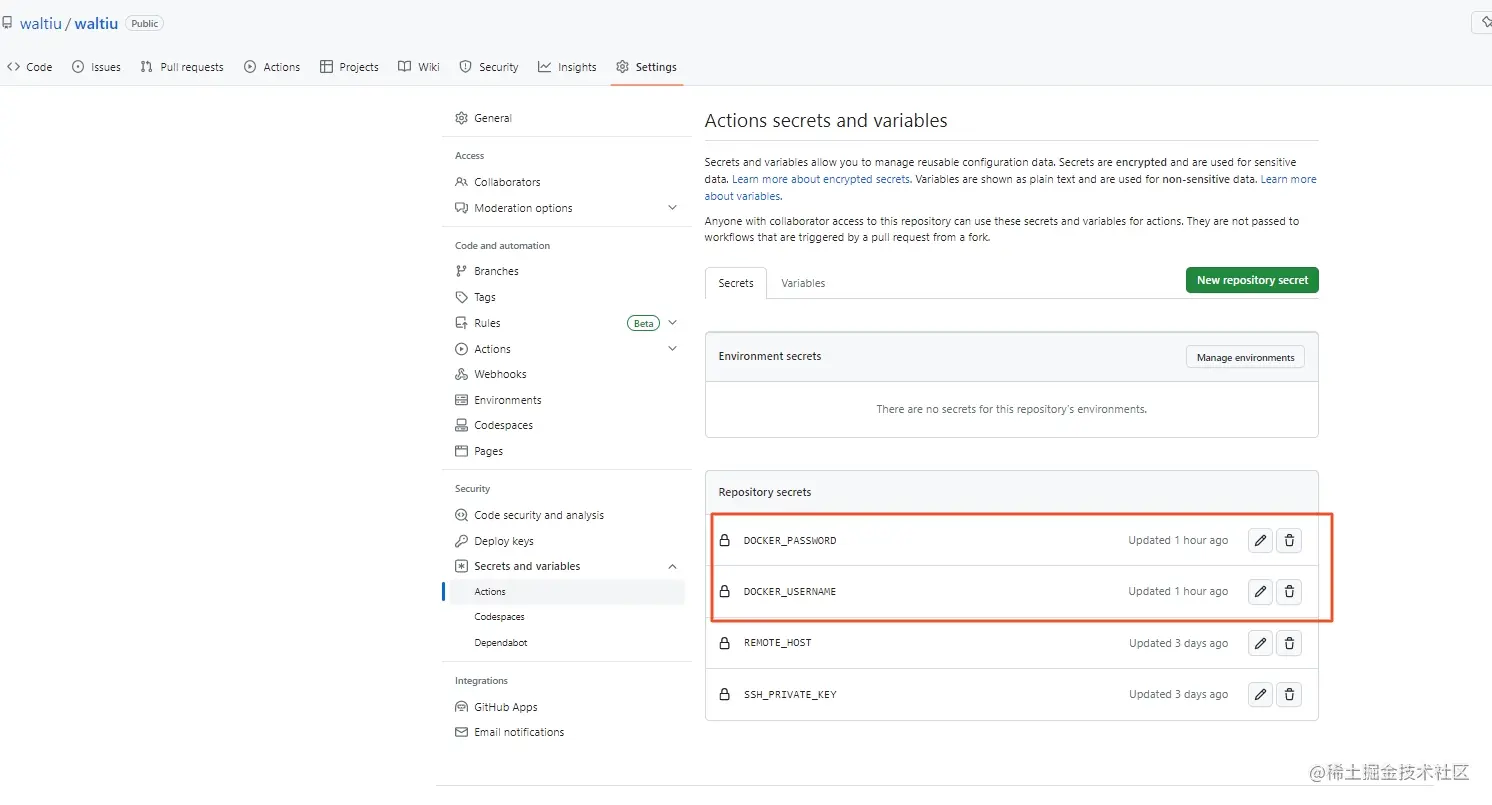Collapse the Secrets and variables chevron

(672, 566)
